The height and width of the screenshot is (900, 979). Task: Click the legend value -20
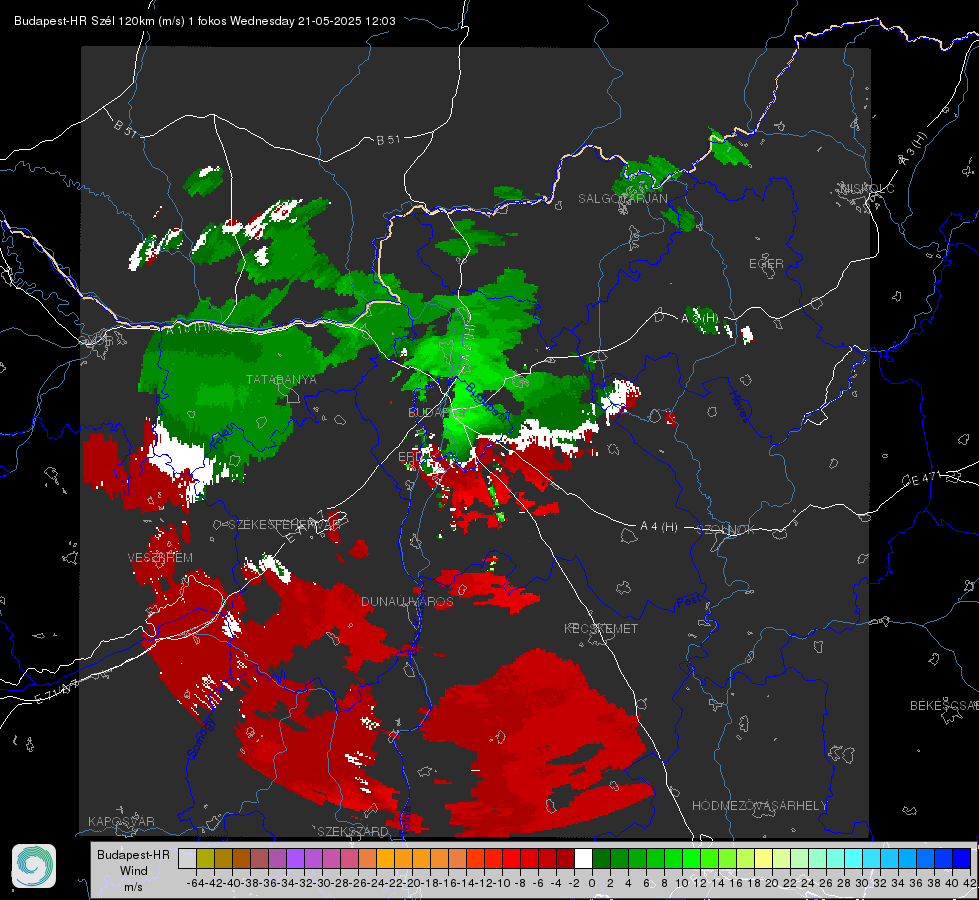coord(411,883)
